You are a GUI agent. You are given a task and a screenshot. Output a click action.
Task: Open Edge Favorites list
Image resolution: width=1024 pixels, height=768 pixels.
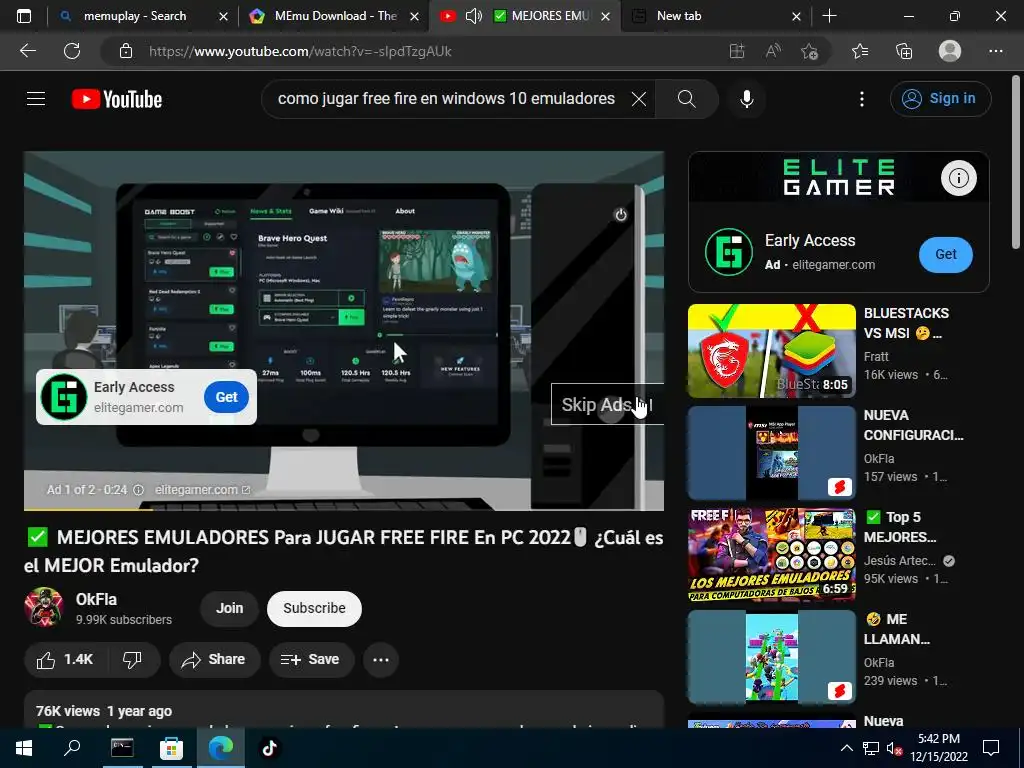(x=860, y=51)
